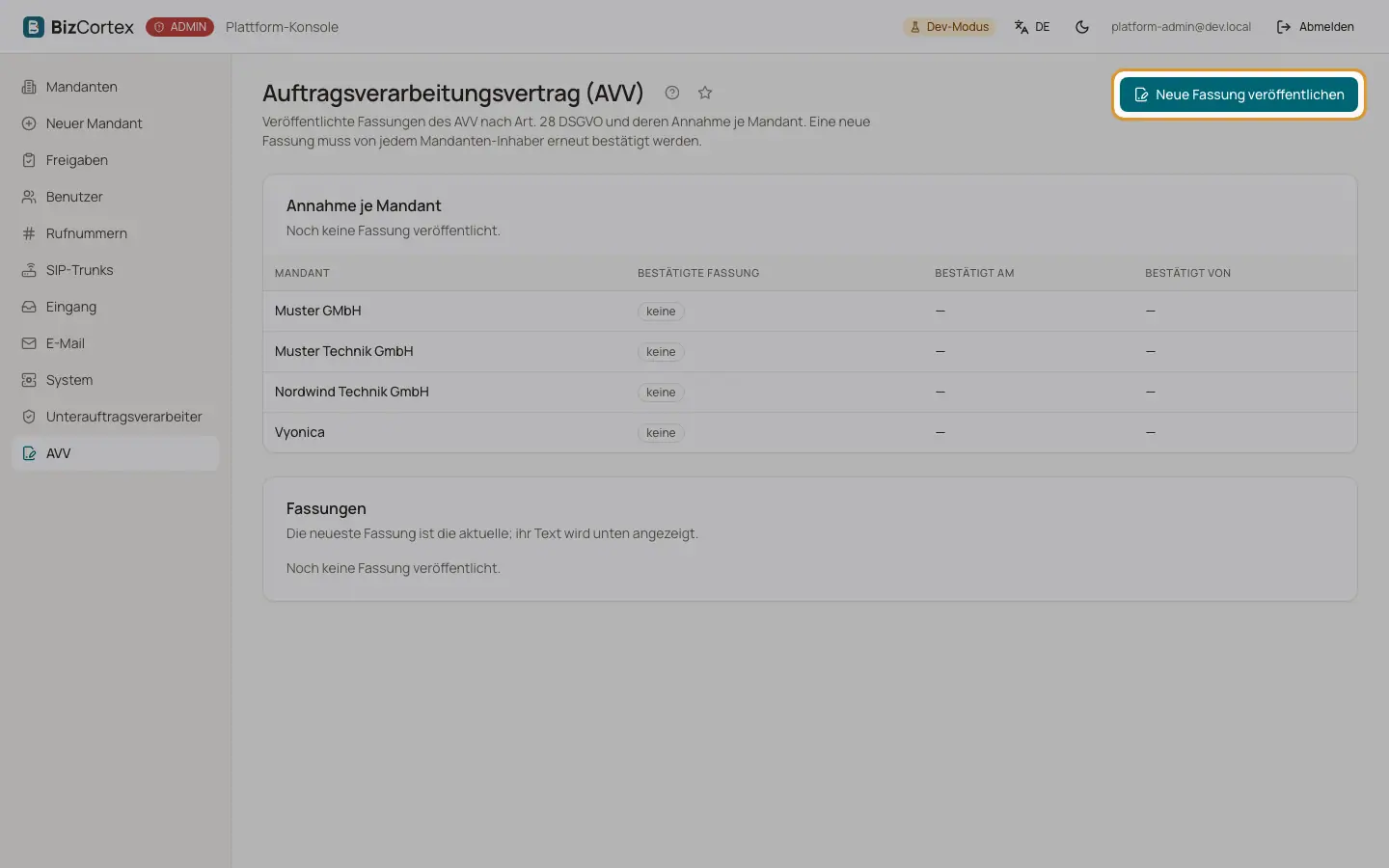Select the Muster Technik GmbH row name
1389x868 pixels.
(x=343, y=351)
